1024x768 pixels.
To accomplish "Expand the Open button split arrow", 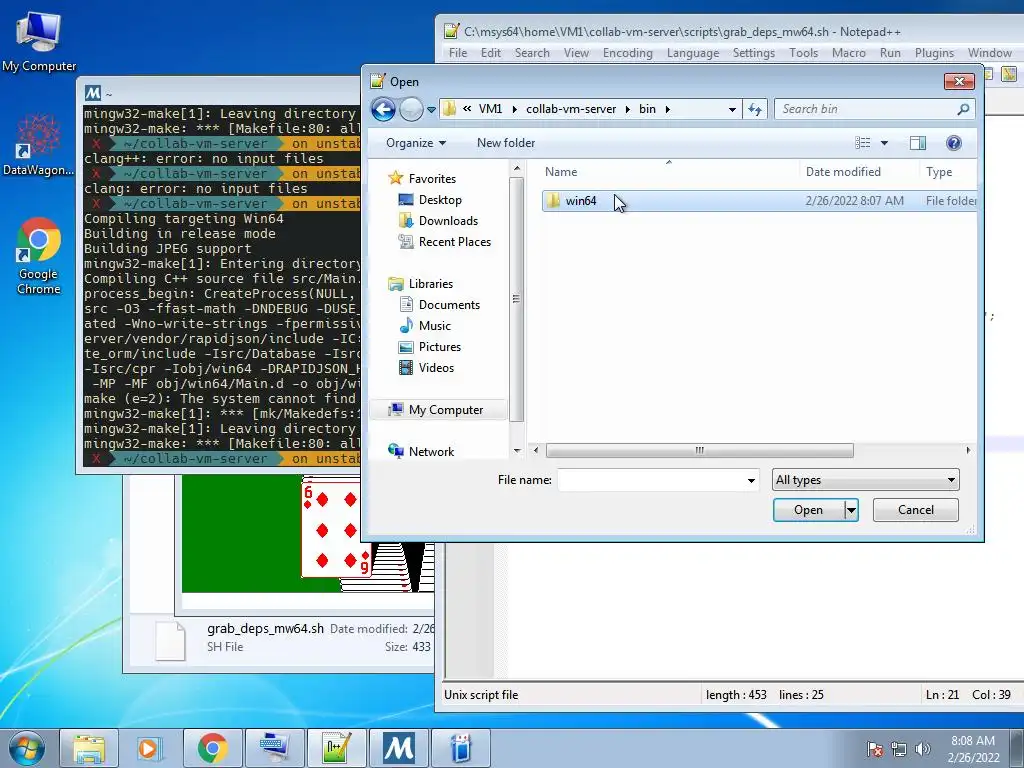I will (851, 510).
